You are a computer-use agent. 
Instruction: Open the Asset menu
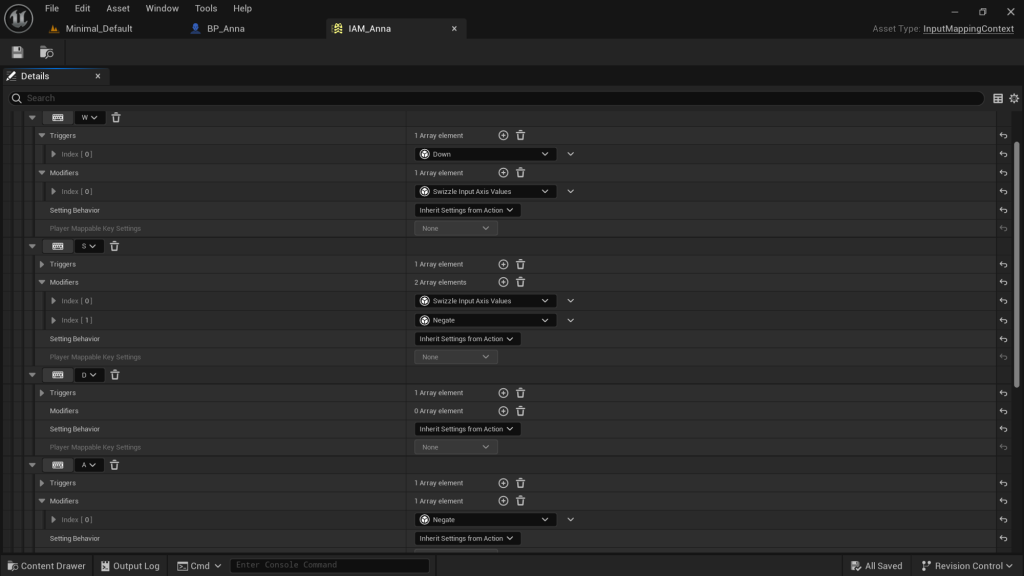click(x=118, y=8)
